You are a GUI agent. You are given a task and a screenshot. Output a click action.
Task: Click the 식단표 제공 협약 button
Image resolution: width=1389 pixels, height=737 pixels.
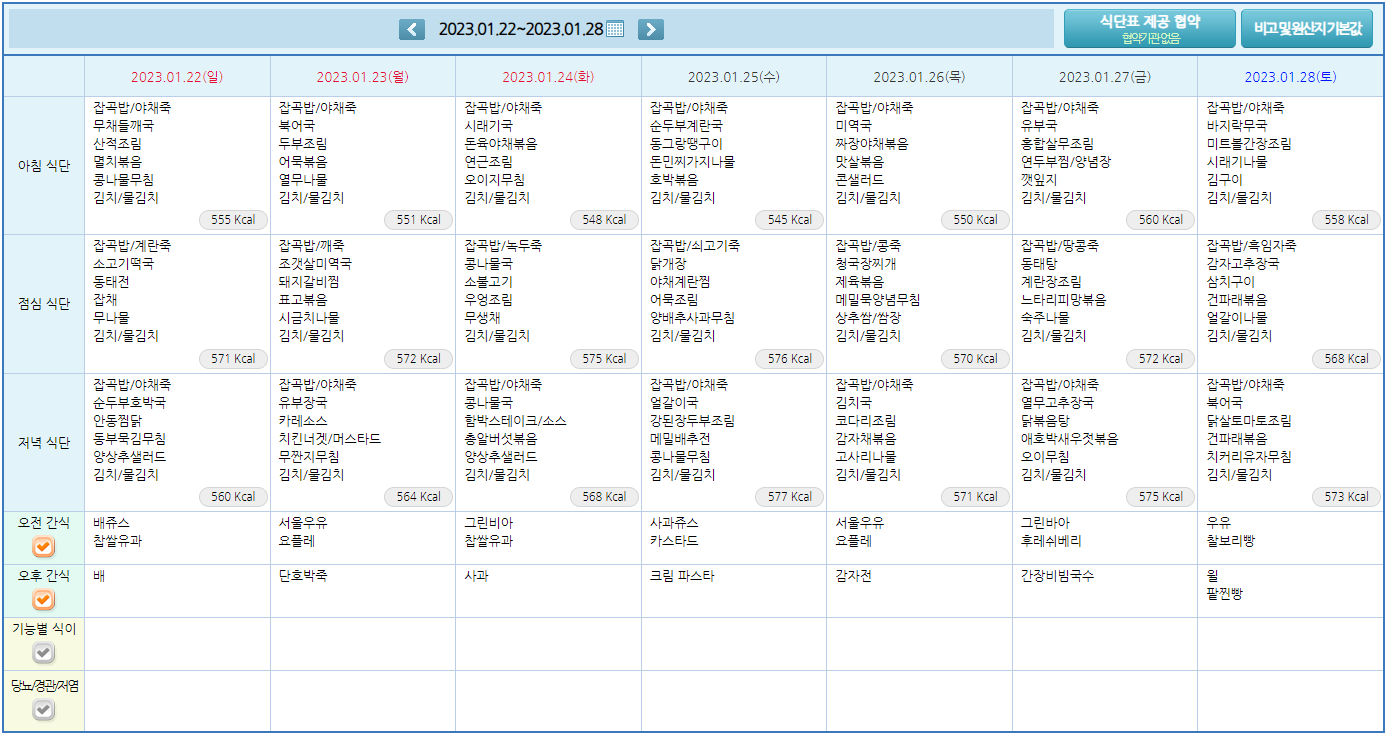1149,28
